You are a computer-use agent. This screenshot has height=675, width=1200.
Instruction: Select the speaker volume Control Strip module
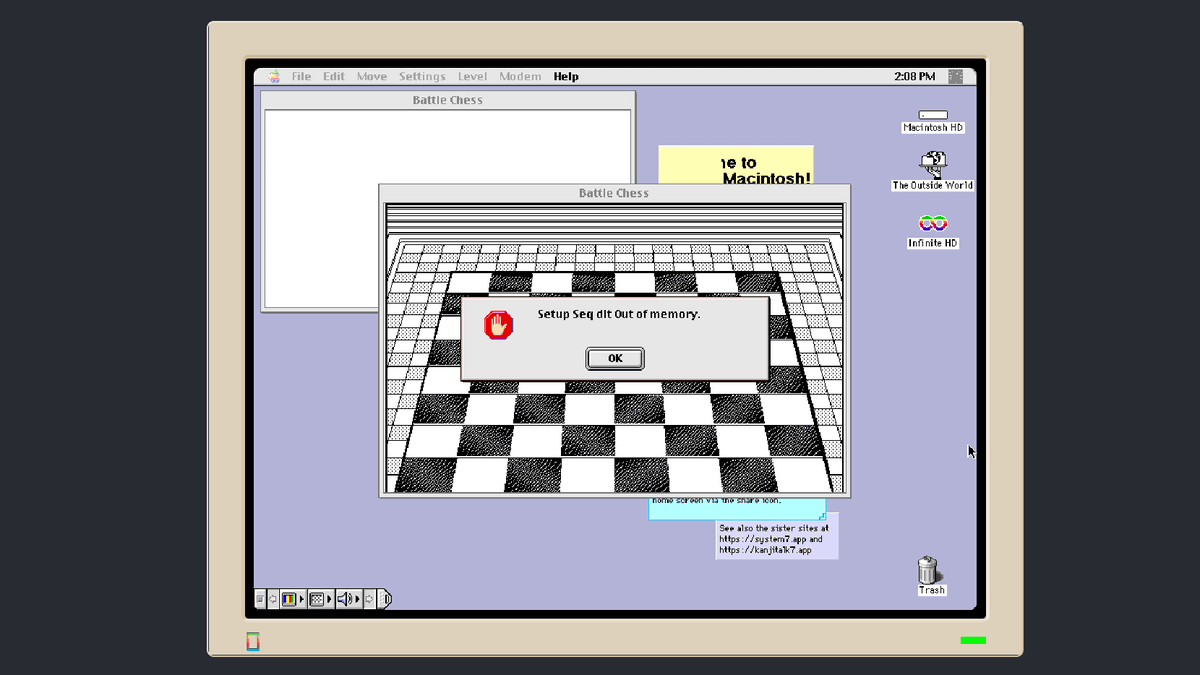pyautogui.click(x=343, y=598)
